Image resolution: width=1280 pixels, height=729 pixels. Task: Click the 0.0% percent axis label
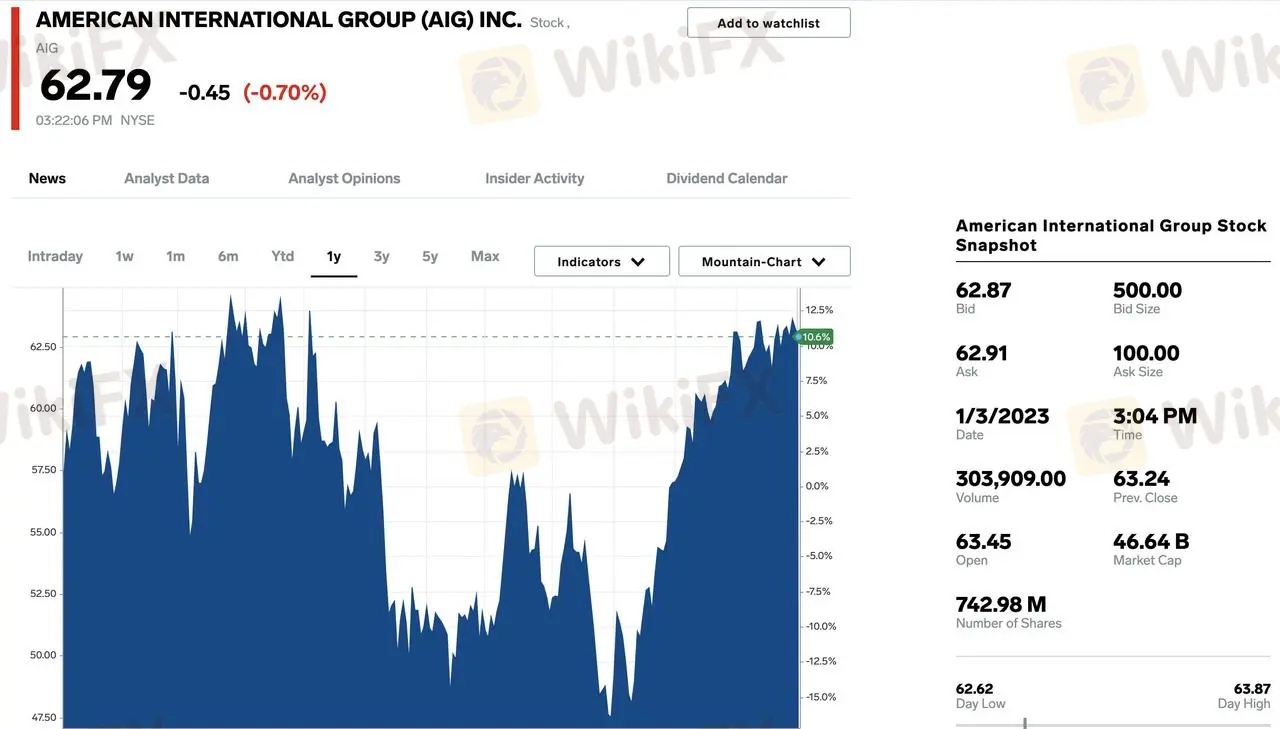(x=817, y=486)
